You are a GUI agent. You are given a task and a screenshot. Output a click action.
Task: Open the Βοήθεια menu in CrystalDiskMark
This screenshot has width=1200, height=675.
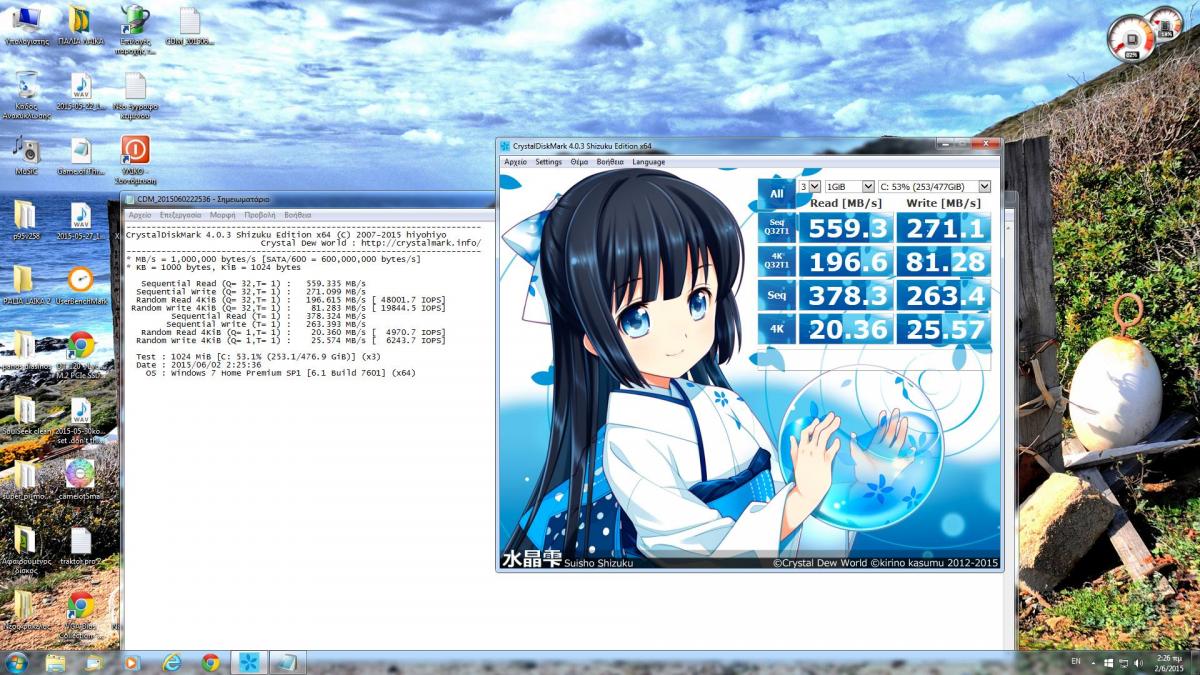pyautogui.click(x=610, y=162)
